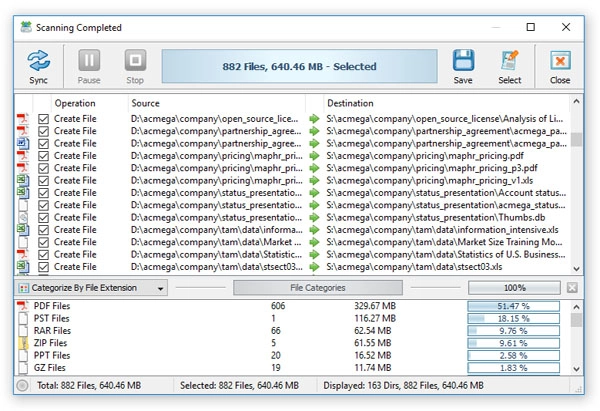Click green arrow in stsect03.xls row
The height and width of the screenshot is (411, 600).
coord(315,267)
